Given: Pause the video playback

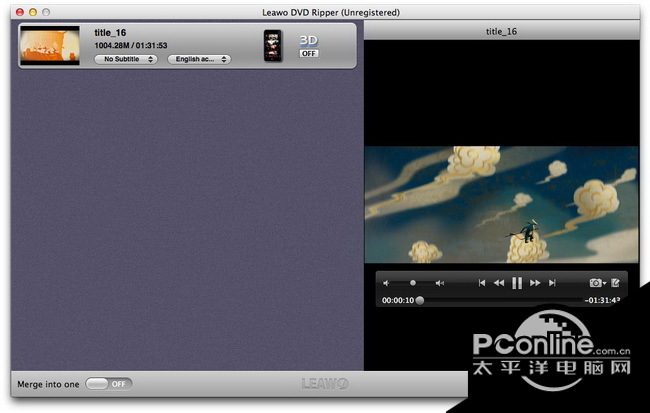Looking at the screenshot, I should pyautogui.click(x=517, y=283).
